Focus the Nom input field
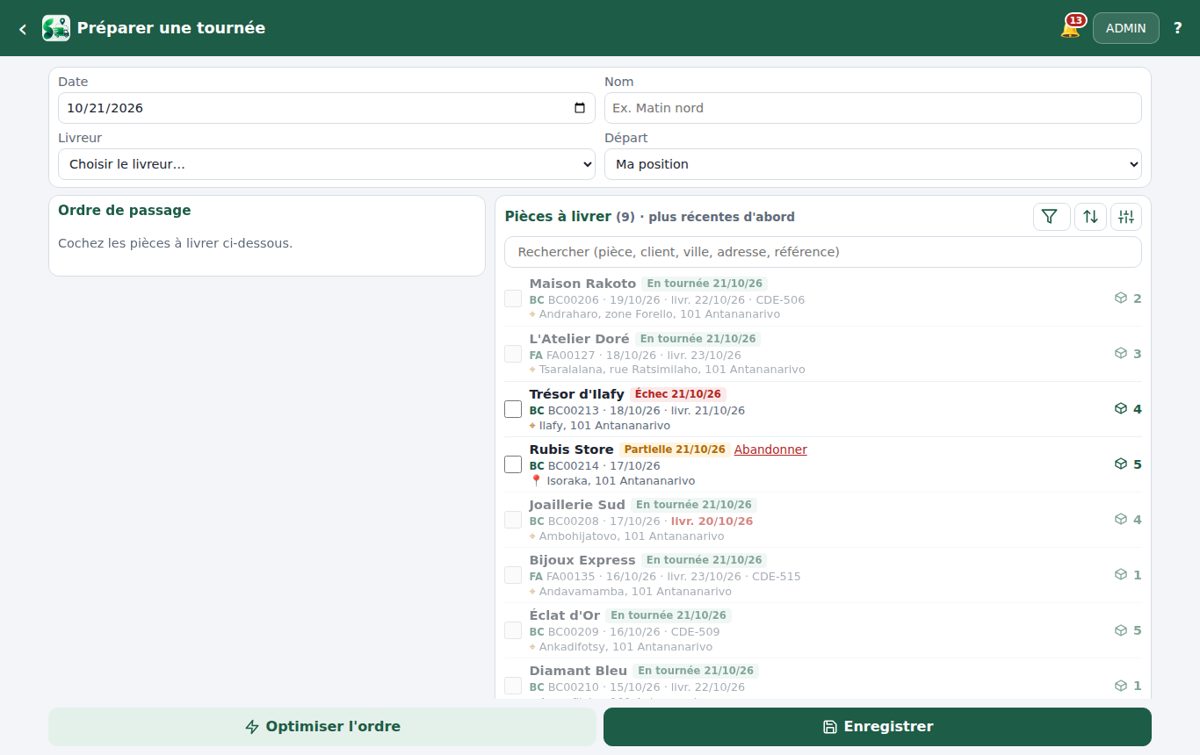Screen dimensions: 1200x755 point(873,108)
